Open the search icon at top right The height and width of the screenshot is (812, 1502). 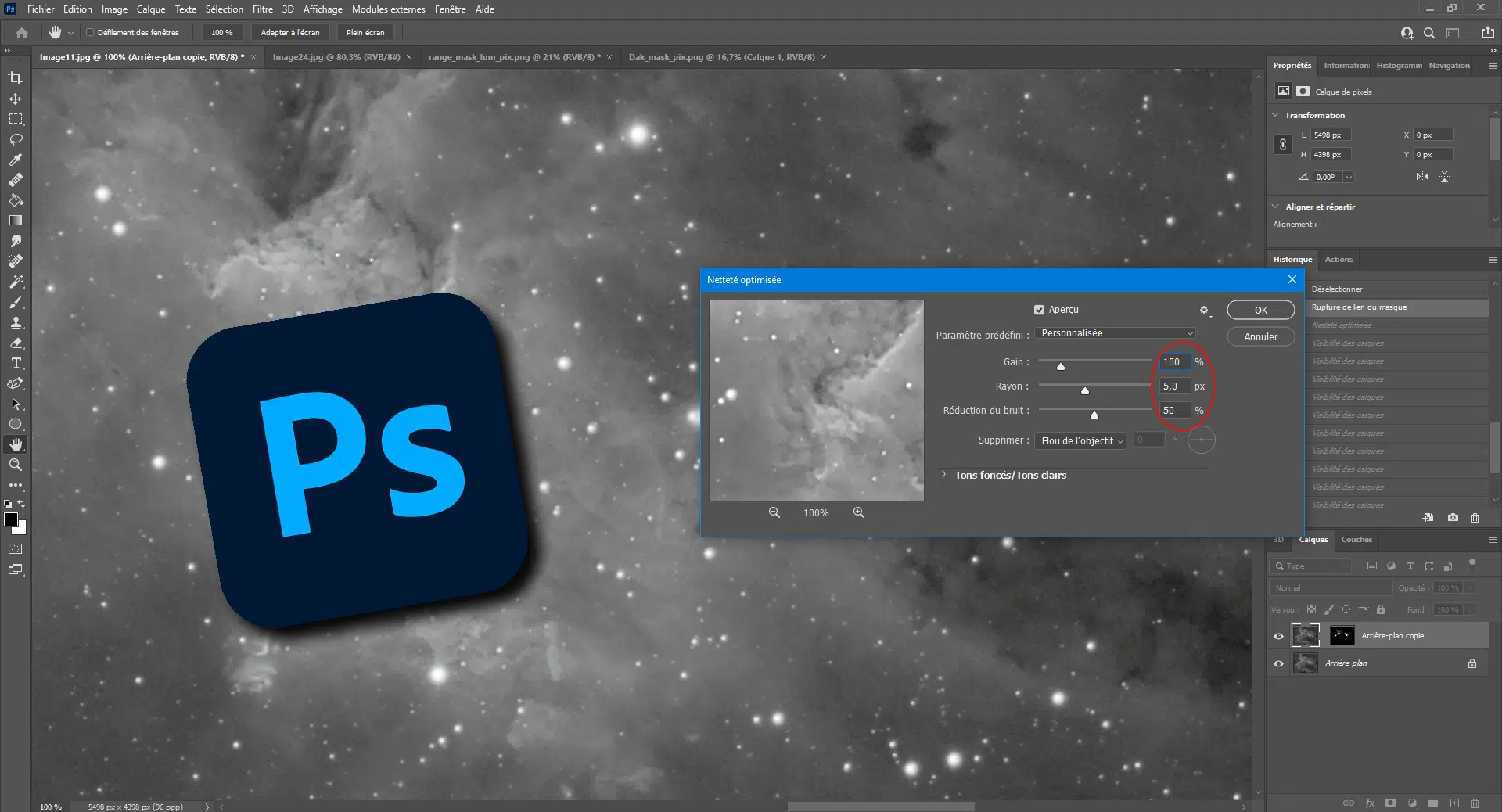pos(1429,33)
